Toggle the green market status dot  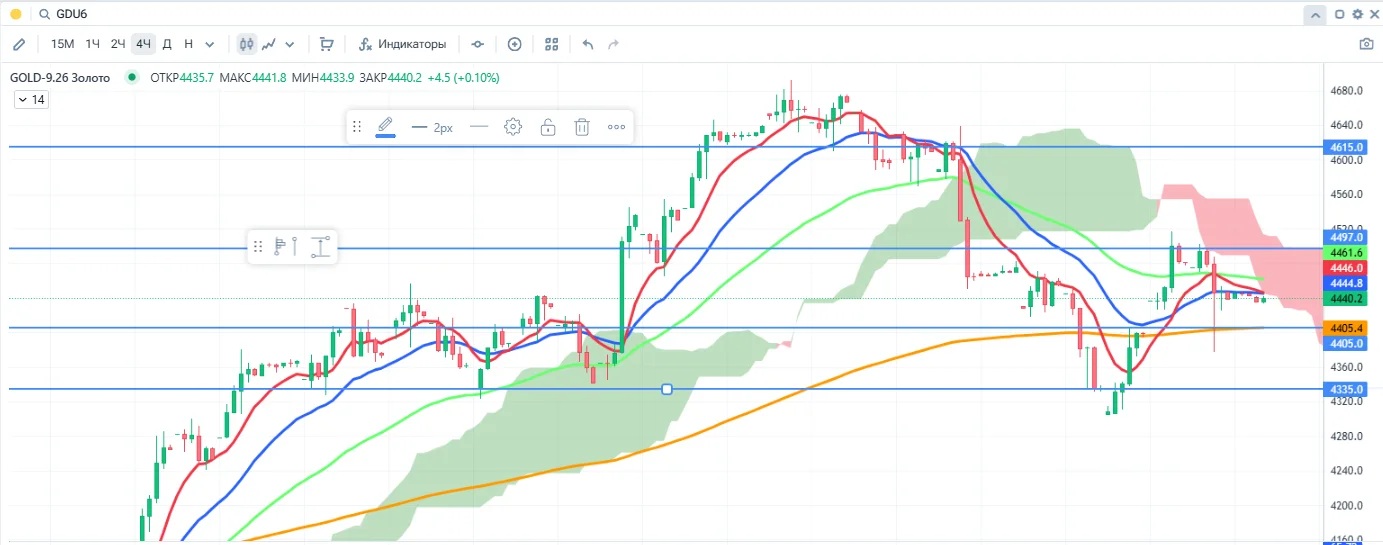click(132, 77)
